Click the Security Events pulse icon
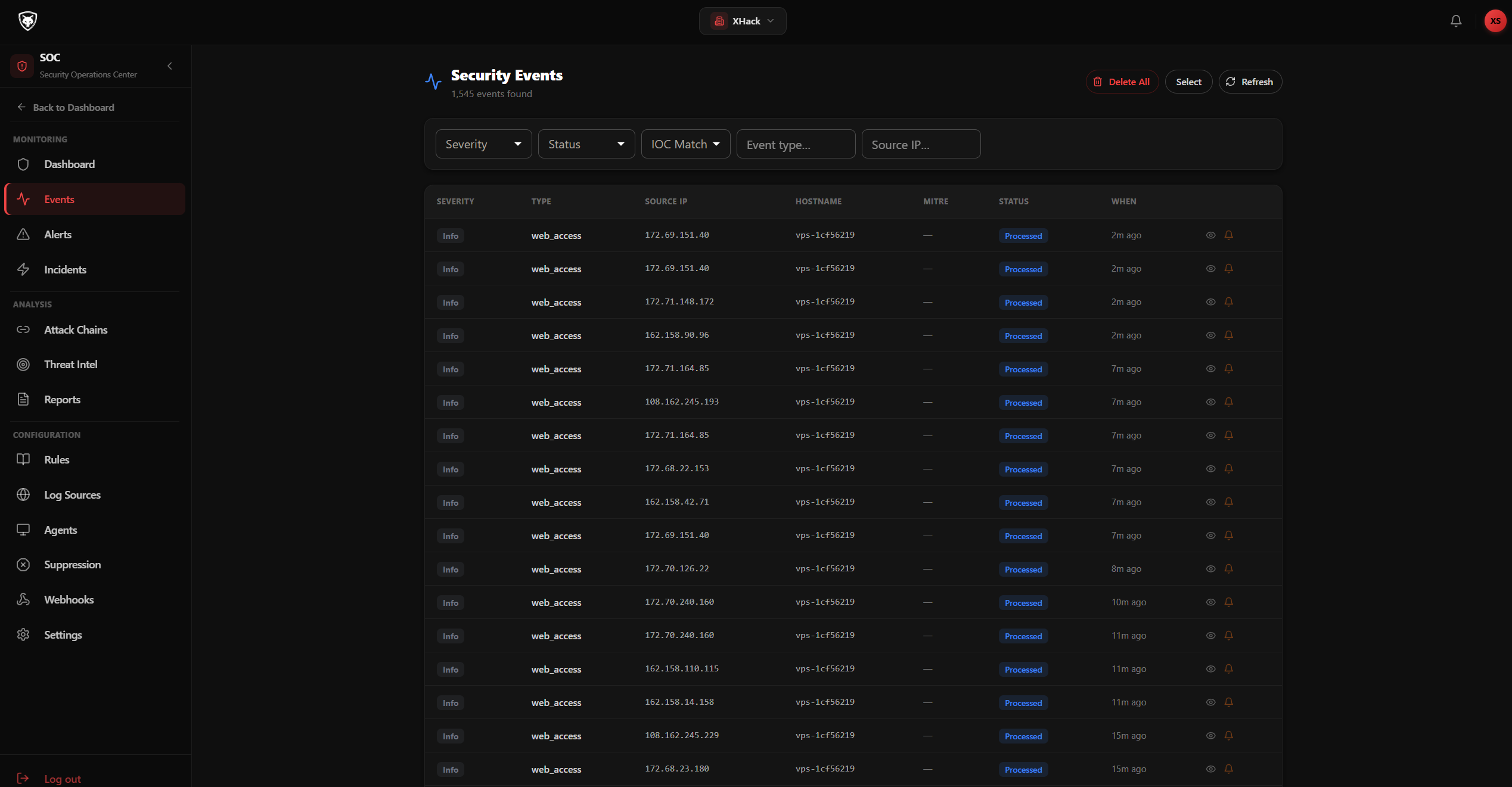The height and width of the screenshot is (787, 1512). 433,81
